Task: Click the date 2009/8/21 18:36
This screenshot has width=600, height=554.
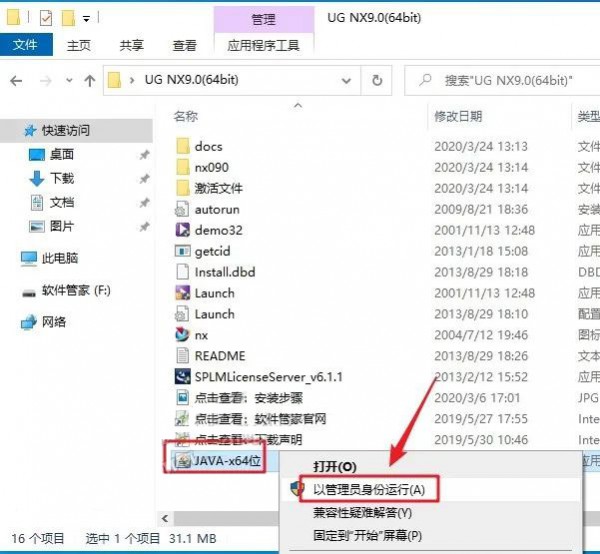Action: point(481,209)
